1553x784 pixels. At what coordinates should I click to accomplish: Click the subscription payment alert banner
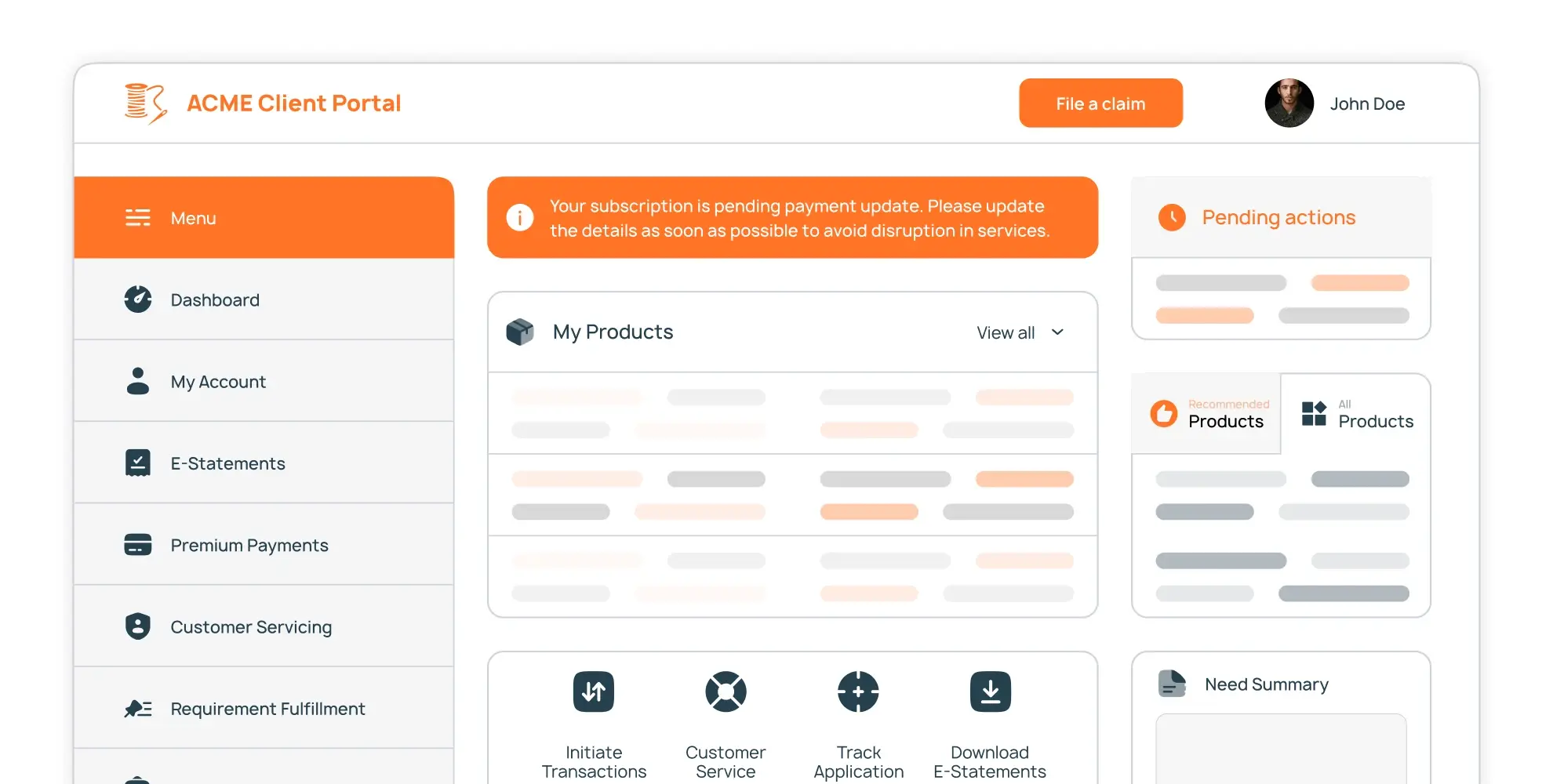click(792, 217)
